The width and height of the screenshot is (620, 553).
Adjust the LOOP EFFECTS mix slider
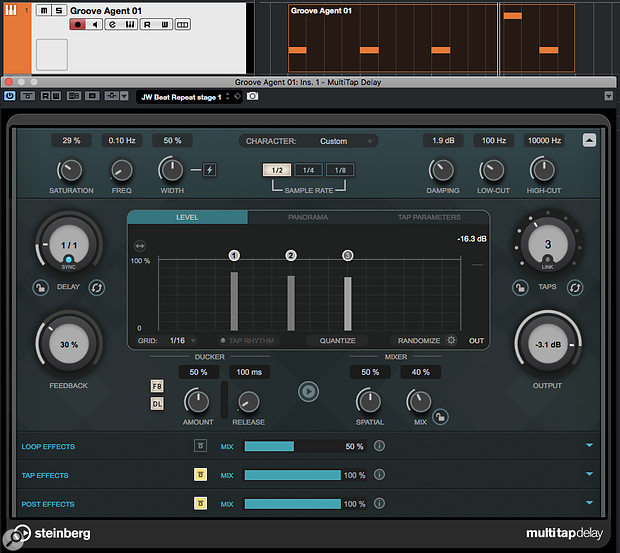(304, 446)
